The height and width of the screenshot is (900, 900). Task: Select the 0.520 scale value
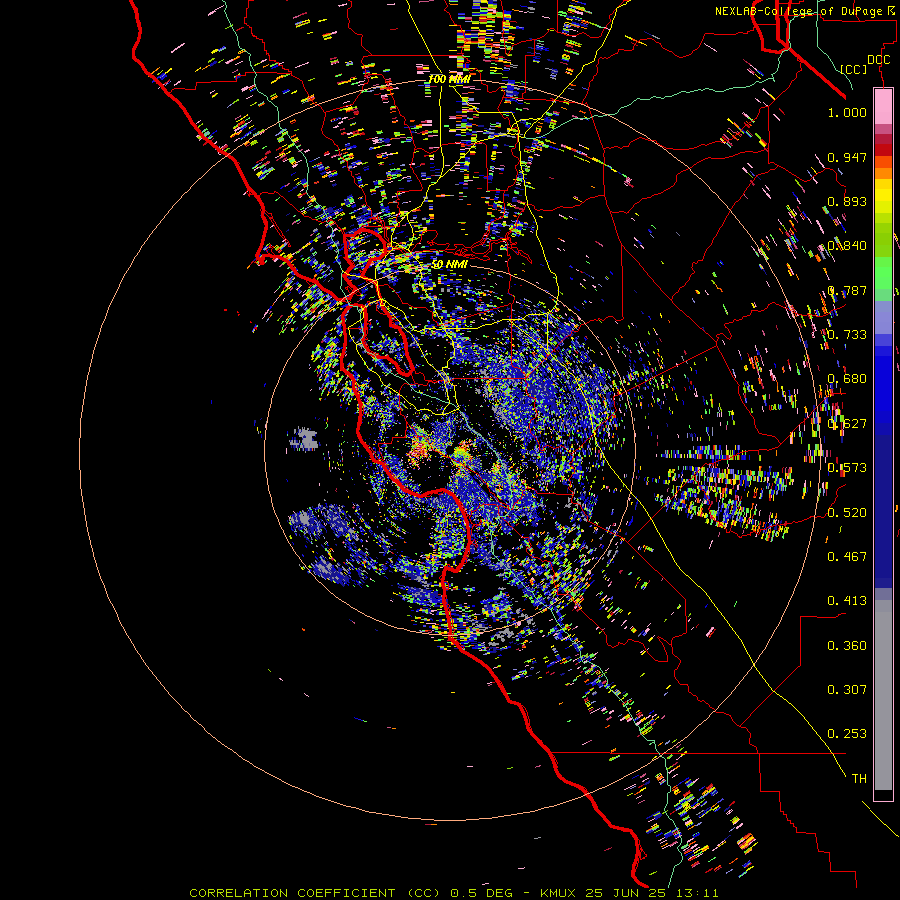coord(847,512)
